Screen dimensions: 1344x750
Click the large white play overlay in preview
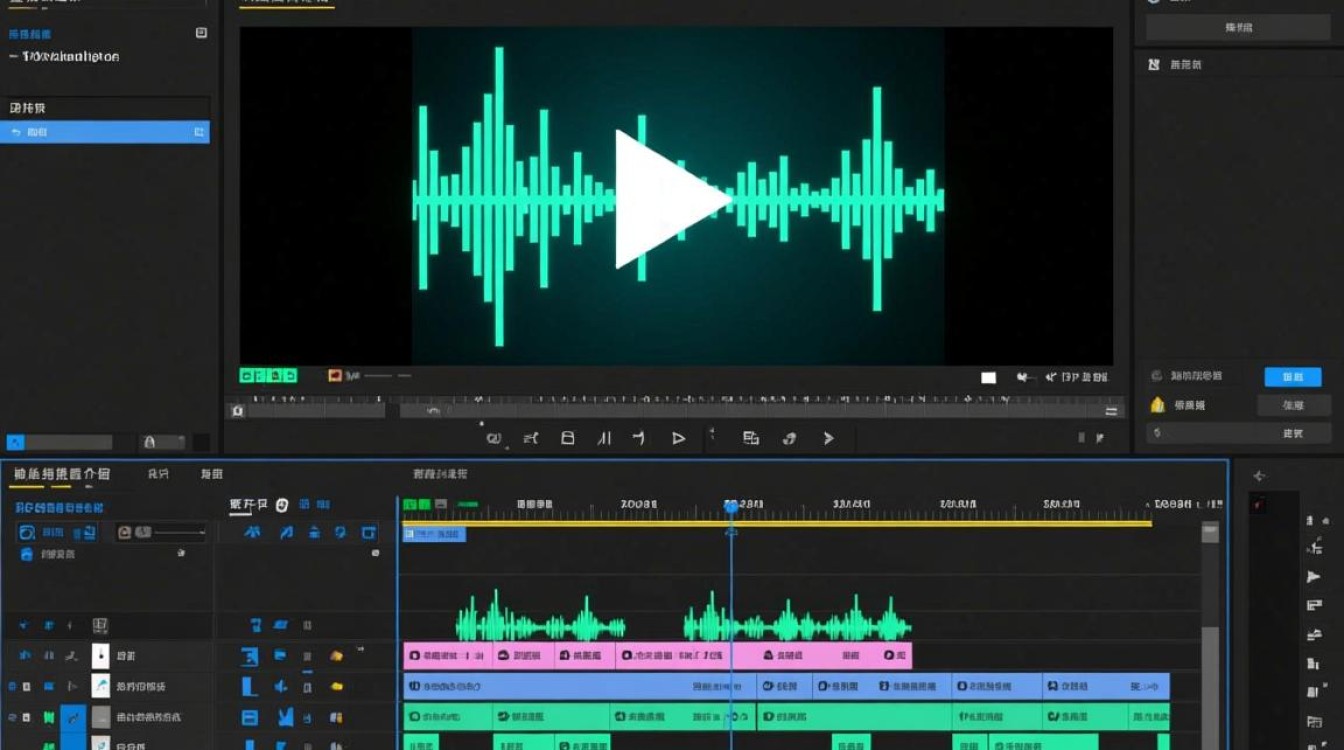(x=671, y=199)
